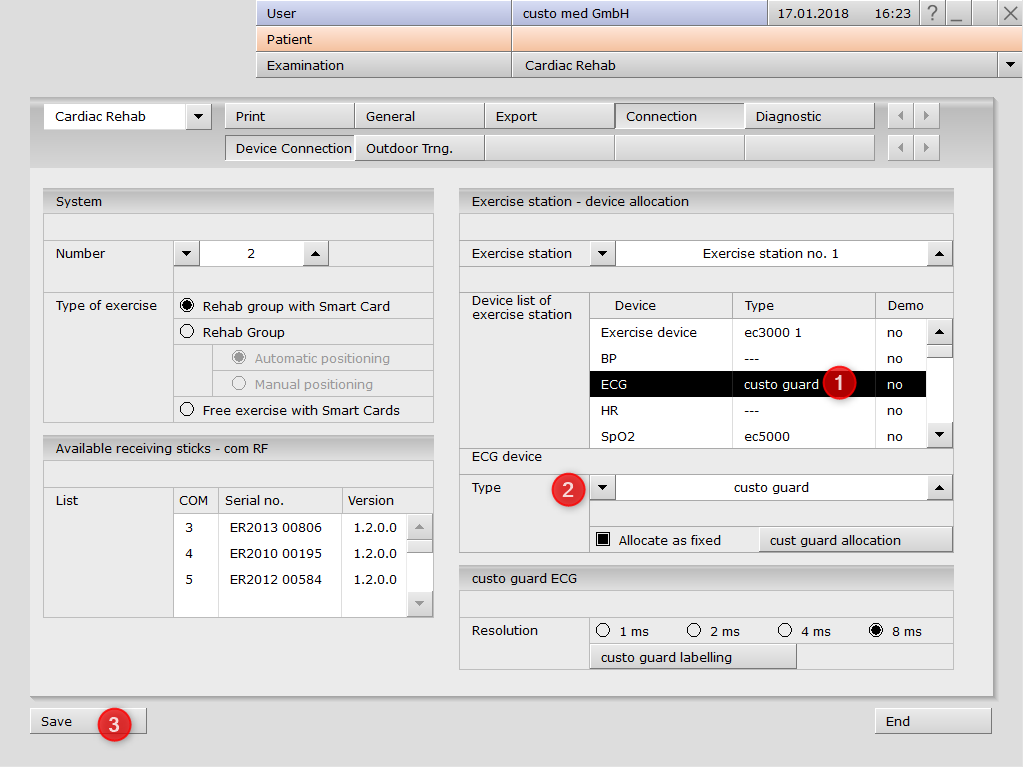
Task: Click the Cardiac Rehab examination field
Action: coord(755,65)
